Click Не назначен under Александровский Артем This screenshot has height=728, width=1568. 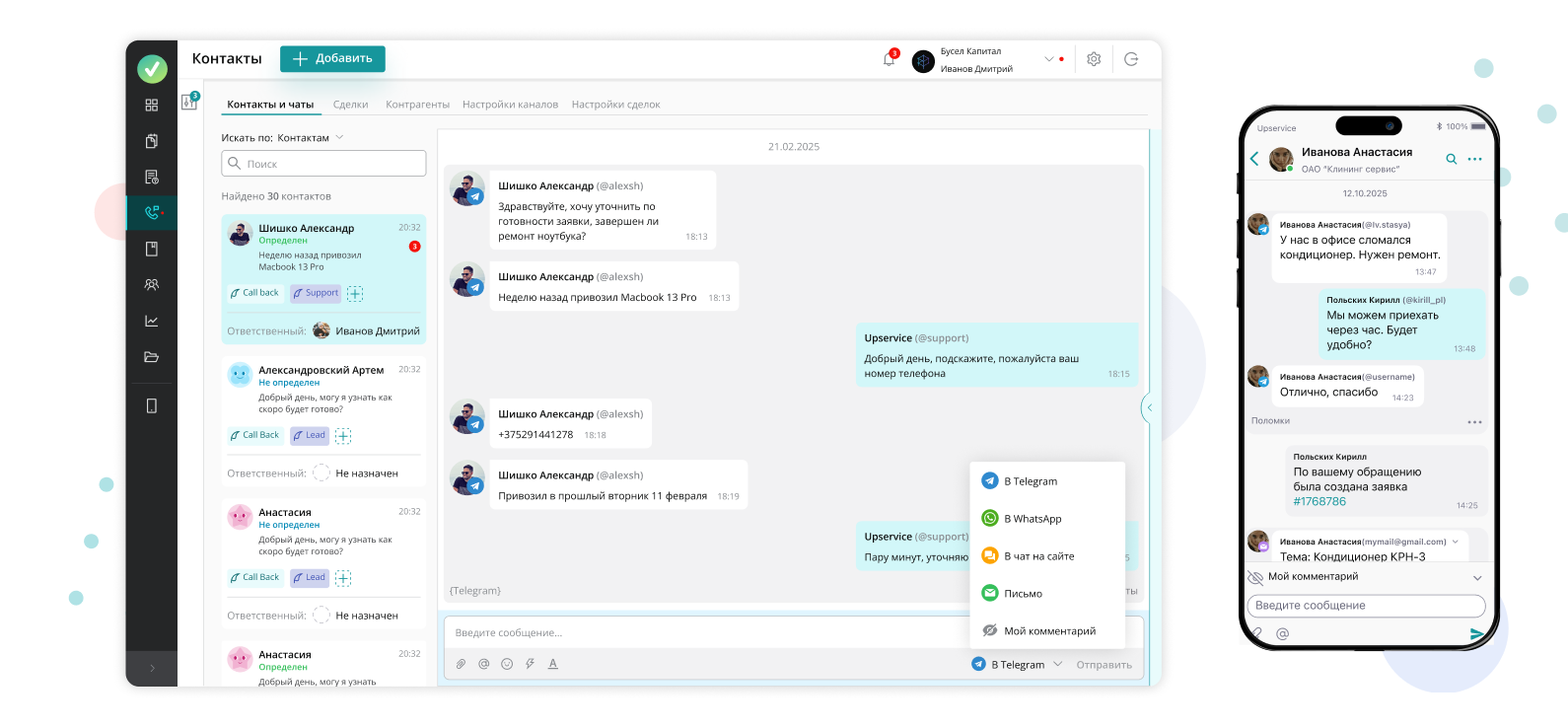pos(356,473)
